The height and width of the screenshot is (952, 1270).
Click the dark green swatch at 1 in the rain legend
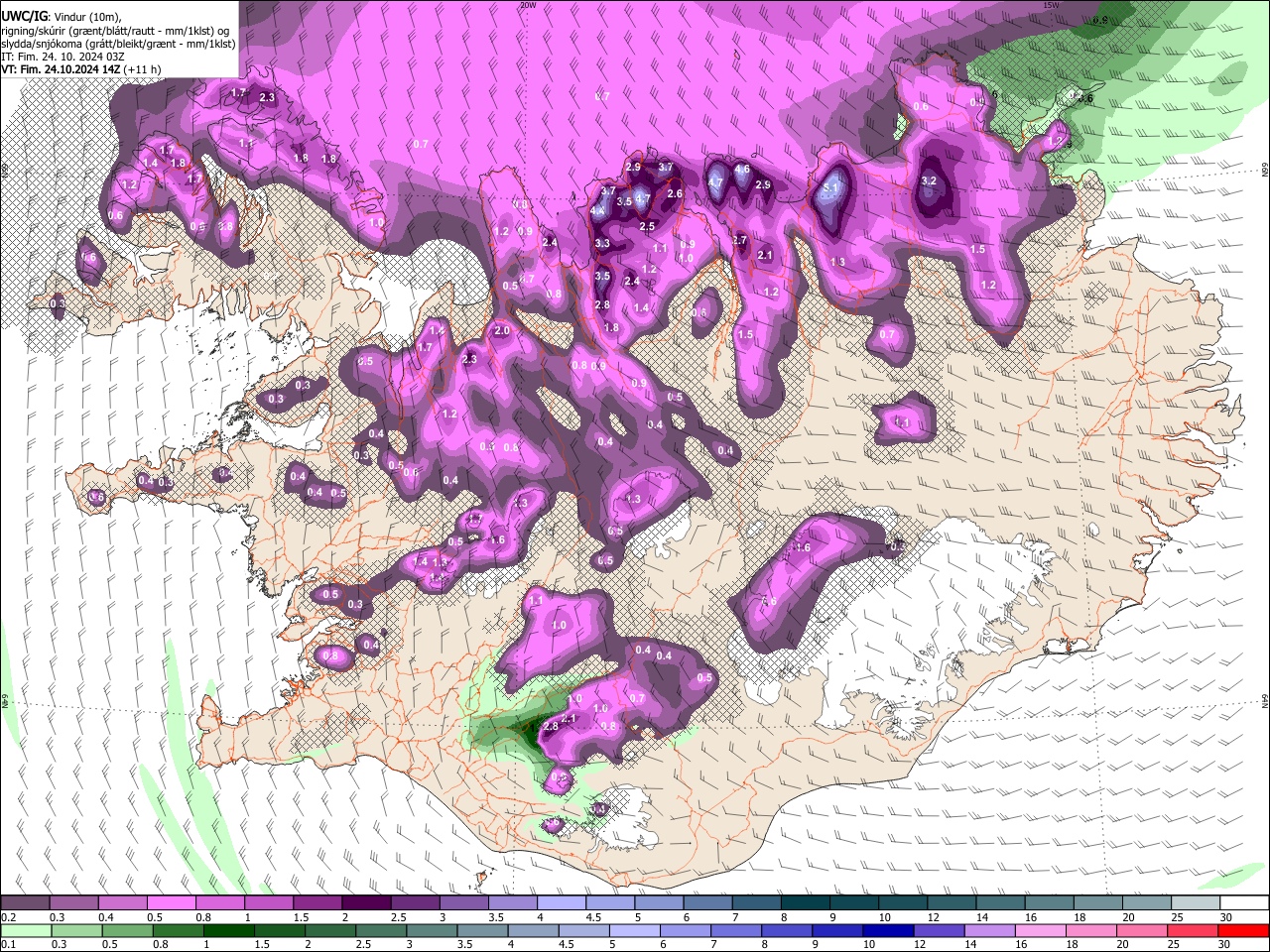228,931
